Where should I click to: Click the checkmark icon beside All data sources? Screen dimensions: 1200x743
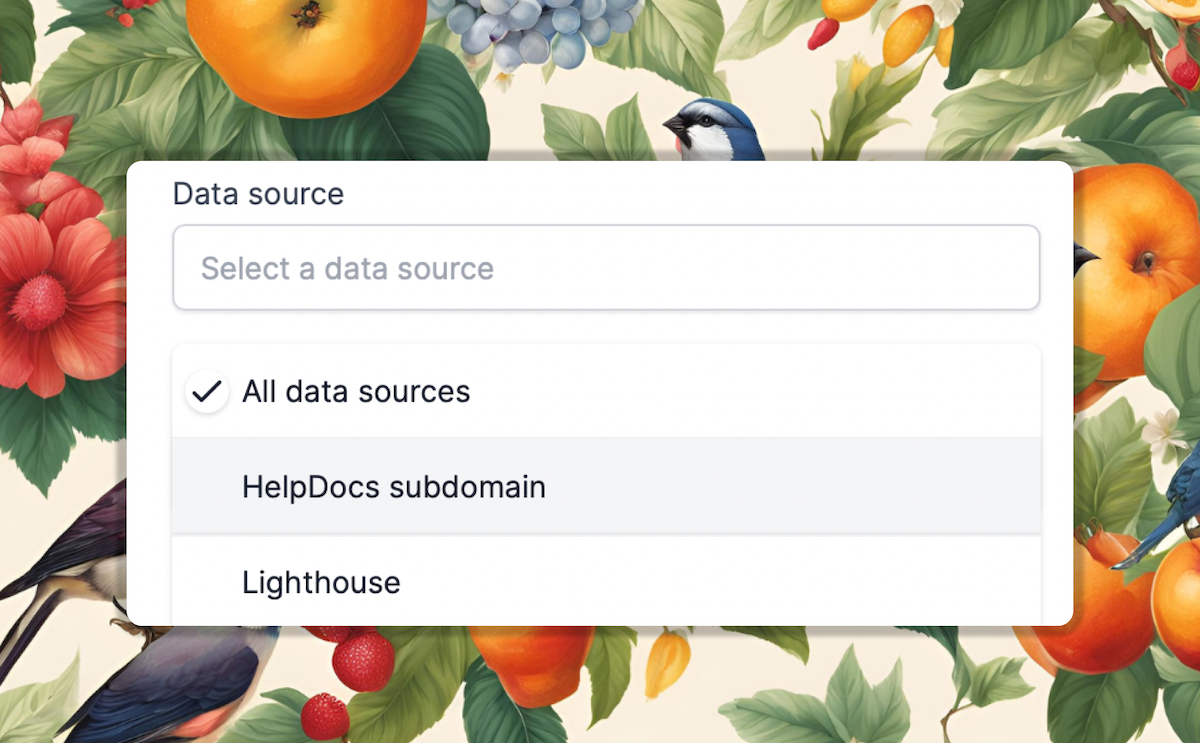(207, 391)
